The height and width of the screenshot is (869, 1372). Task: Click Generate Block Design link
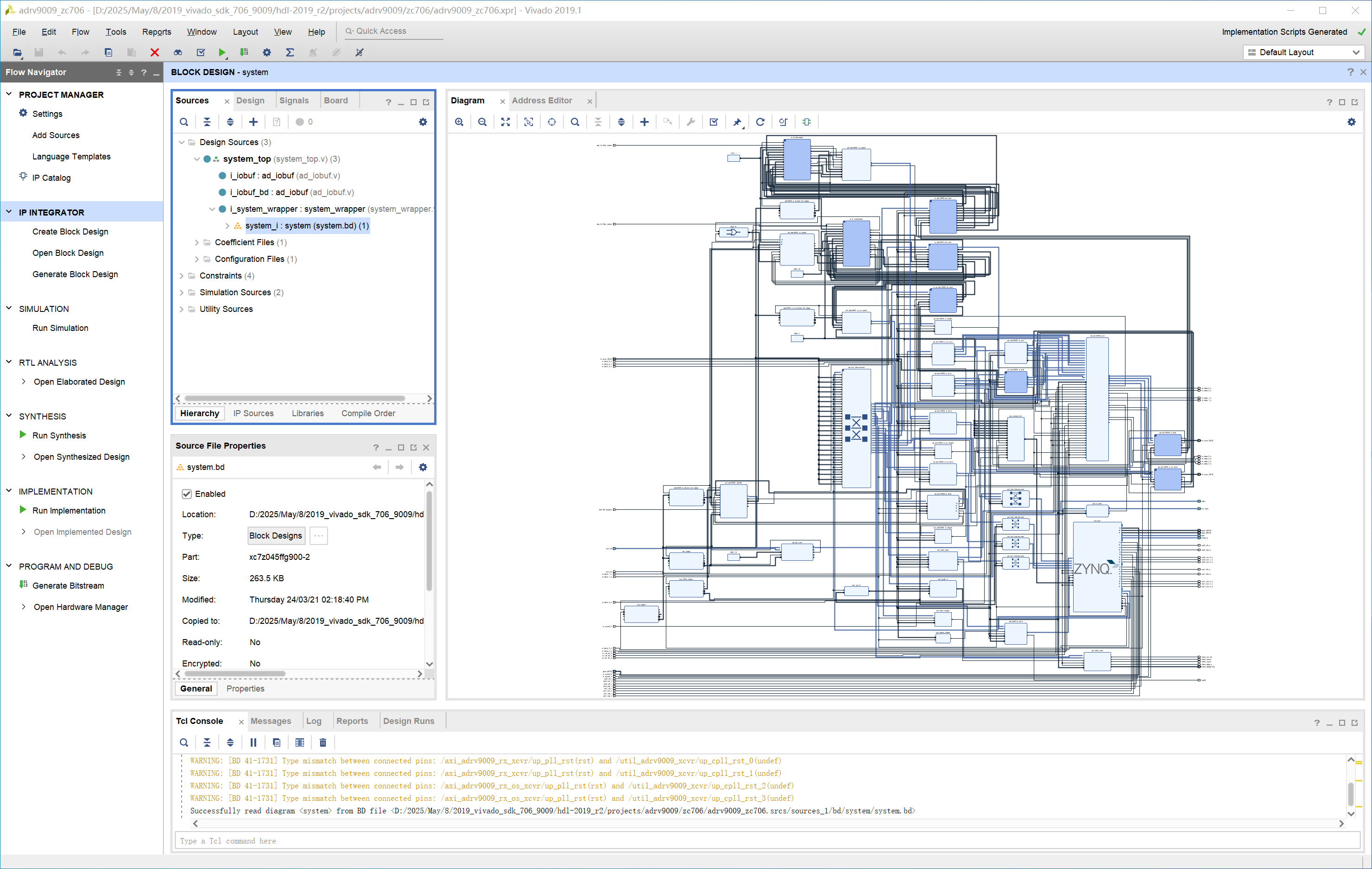(75, 274)
